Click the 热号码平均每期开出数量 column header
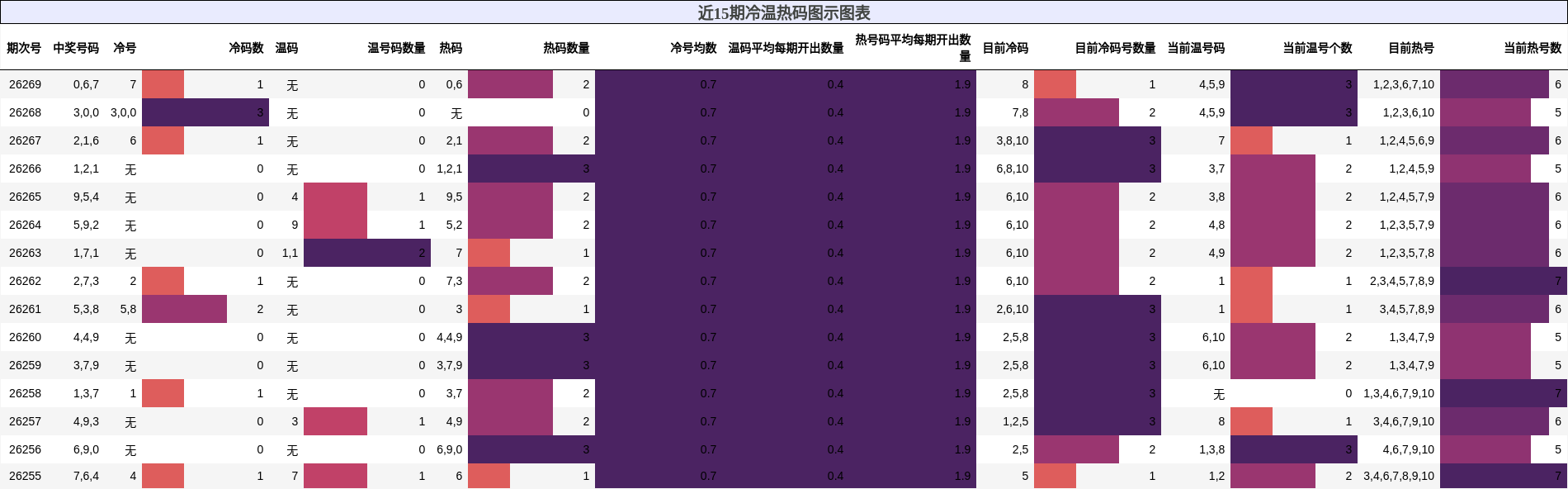The width and height of the screenshot is (1568, 489). tap(913, 48)
